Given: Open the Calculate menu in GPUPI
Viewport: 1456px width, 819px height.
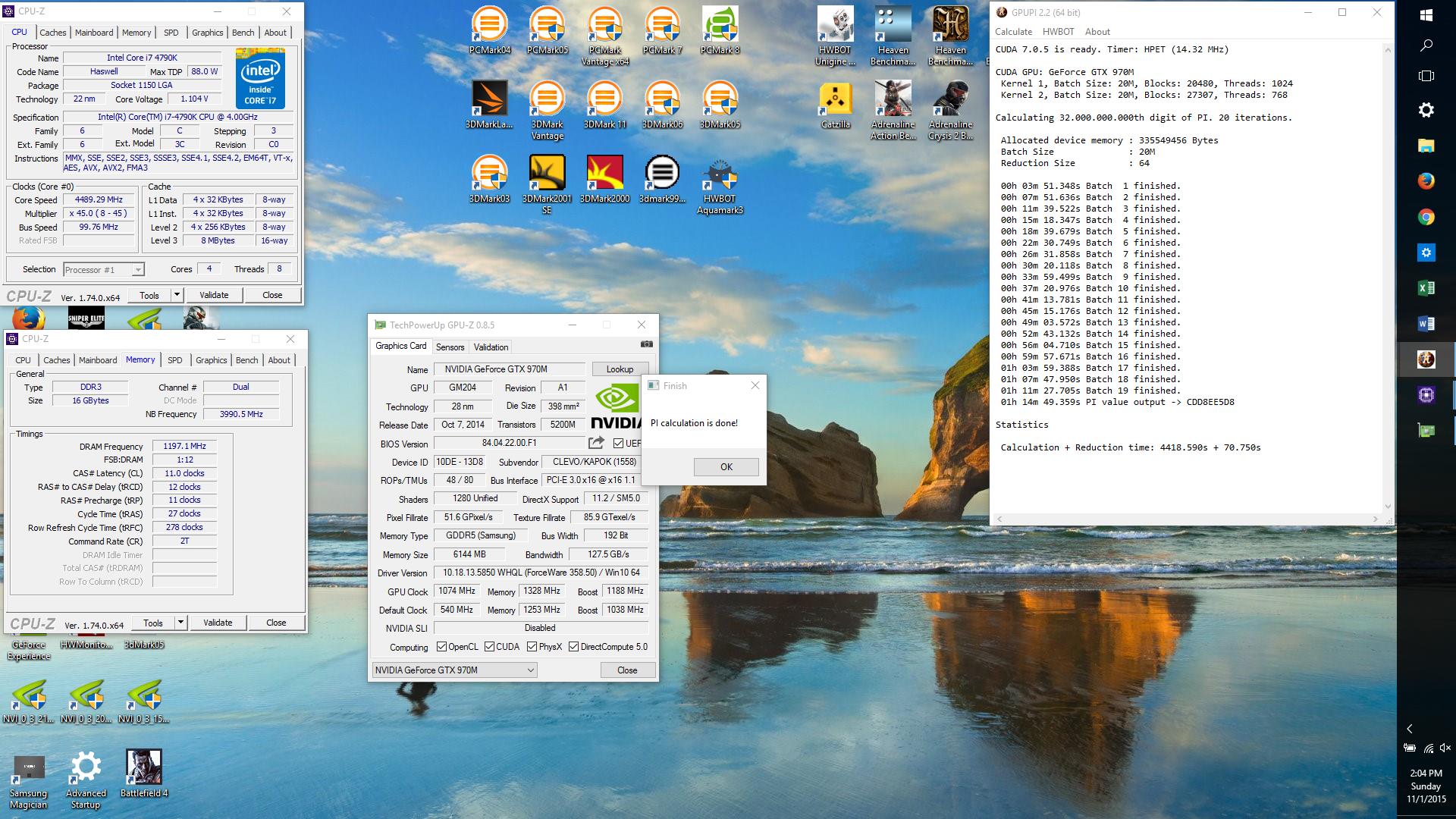Looking at the screenshot, I should tap(1013, 32).
